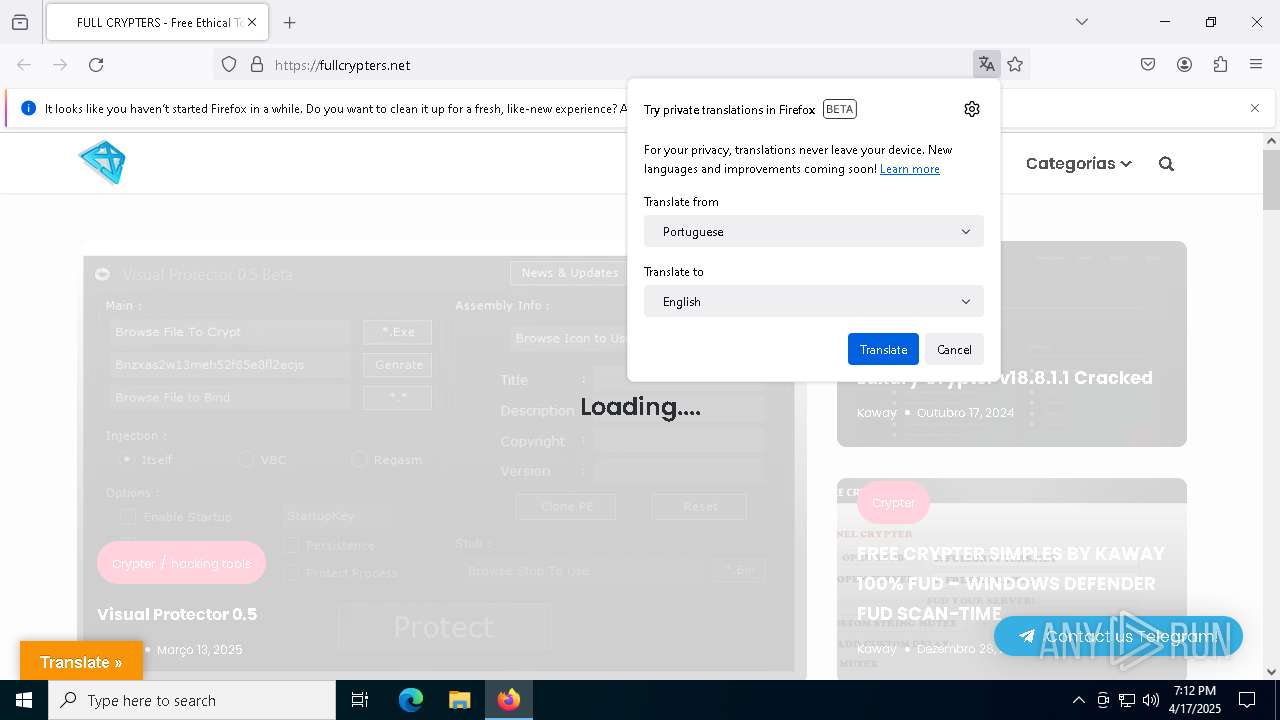This screenshot has width=1280, height=720.
Task: Open Task View on taskbar
Action: click(360, 700)
